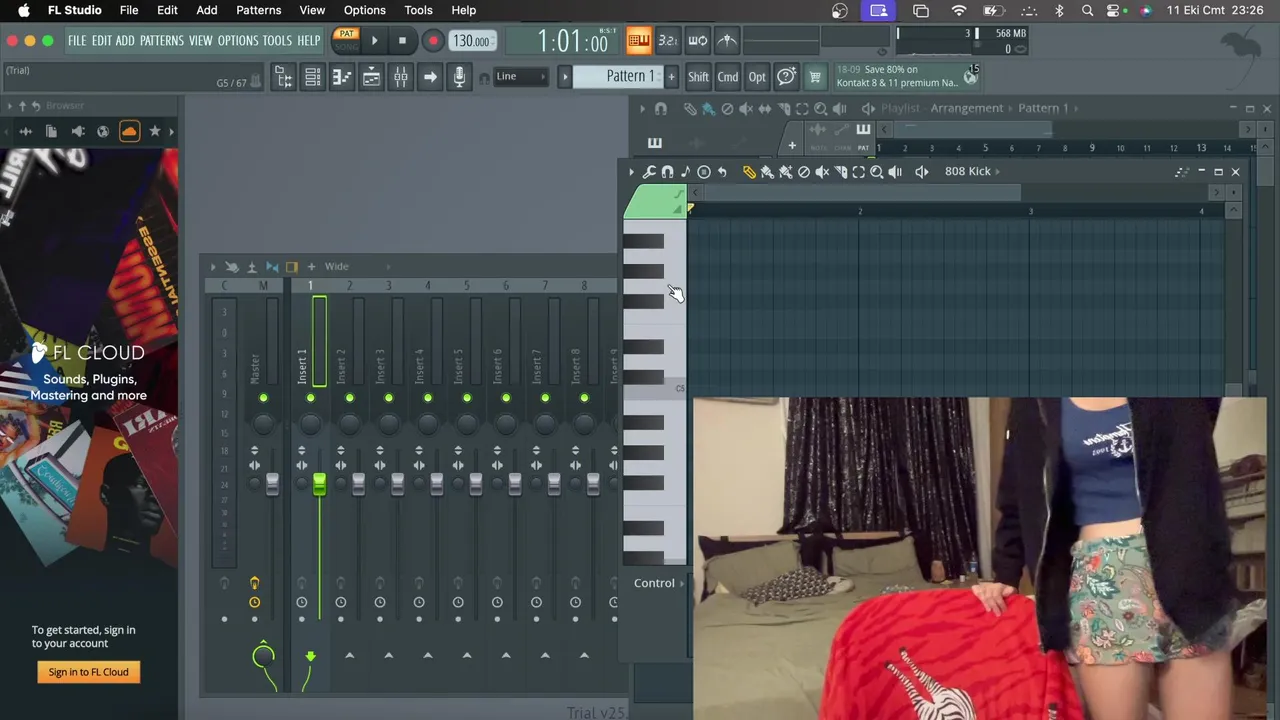Screen dimensions: 1280x720
Task: Toggle SONG mode
Action: coord(347,46)
